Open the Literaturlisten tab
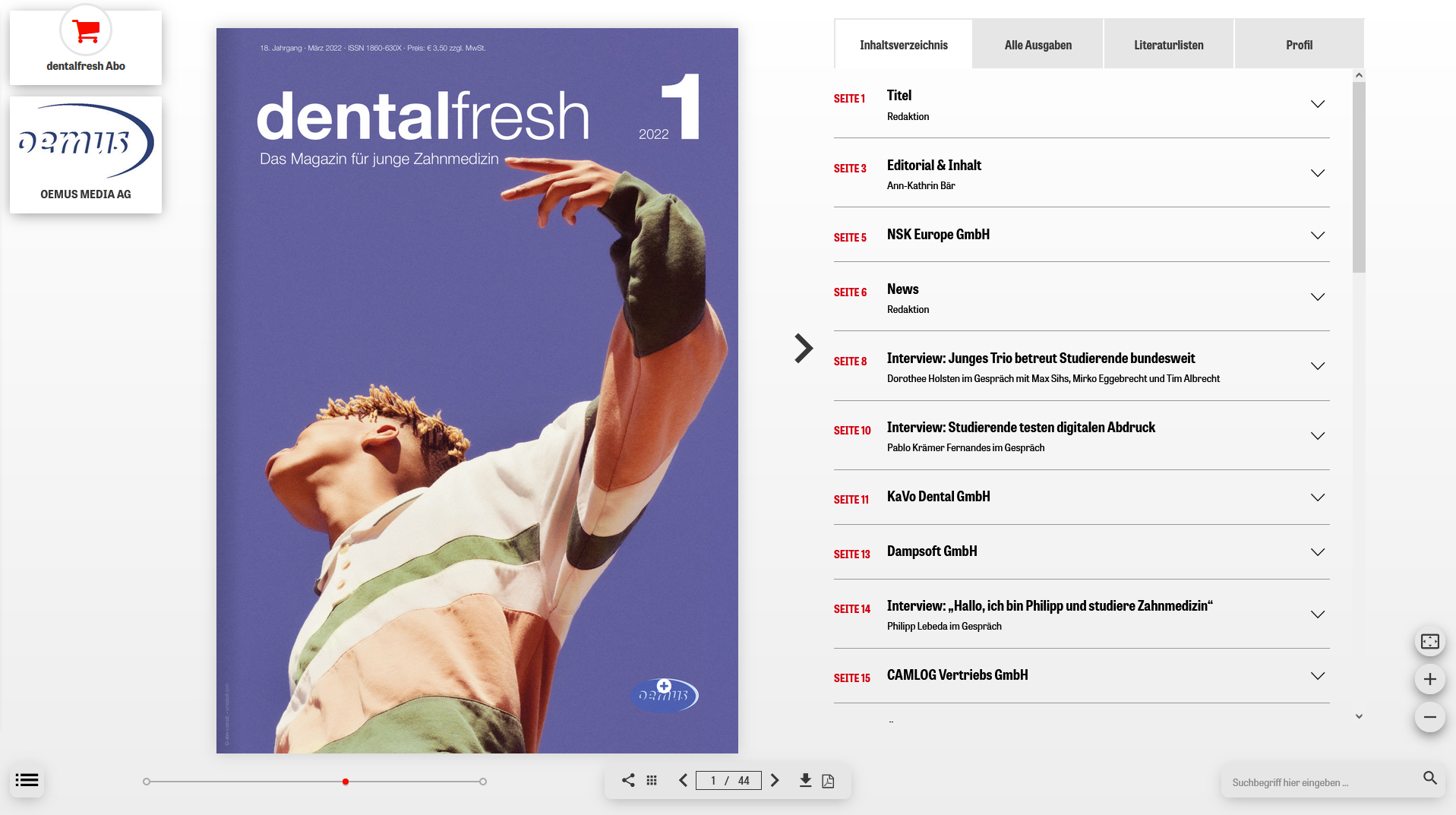1456x815 pixels. 1168,45
